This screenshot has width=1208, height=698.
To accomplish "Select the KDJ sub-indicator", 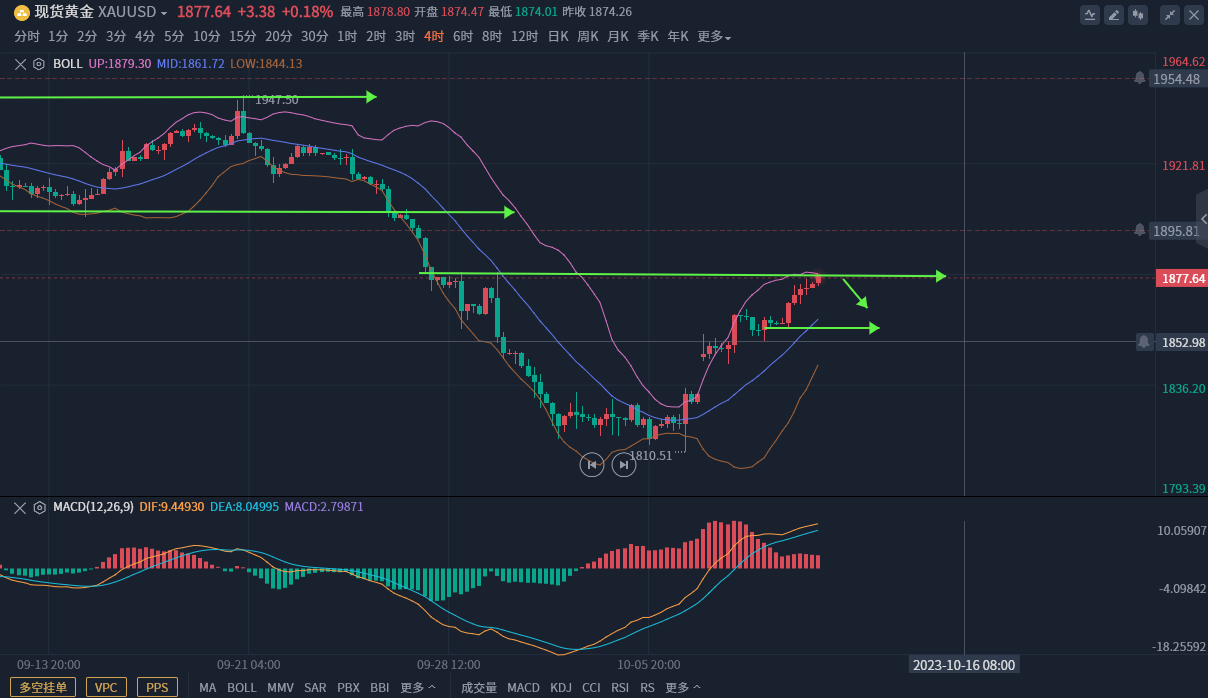I will (561, 688).
